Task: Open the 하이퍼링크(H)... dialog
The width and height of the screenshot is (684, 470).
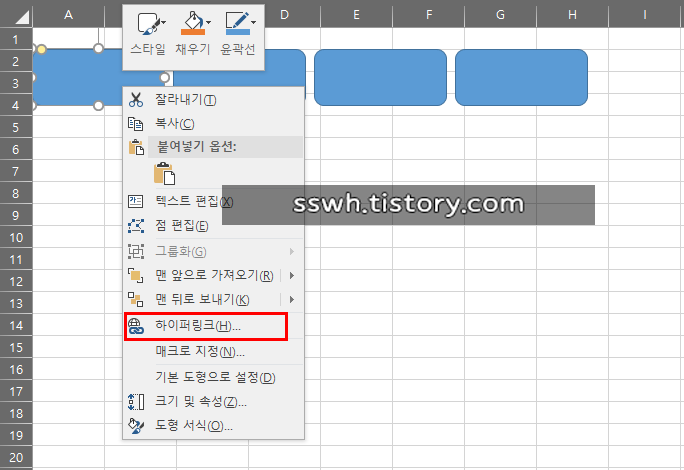Action: pyautogui.click(x=213, y=326)
